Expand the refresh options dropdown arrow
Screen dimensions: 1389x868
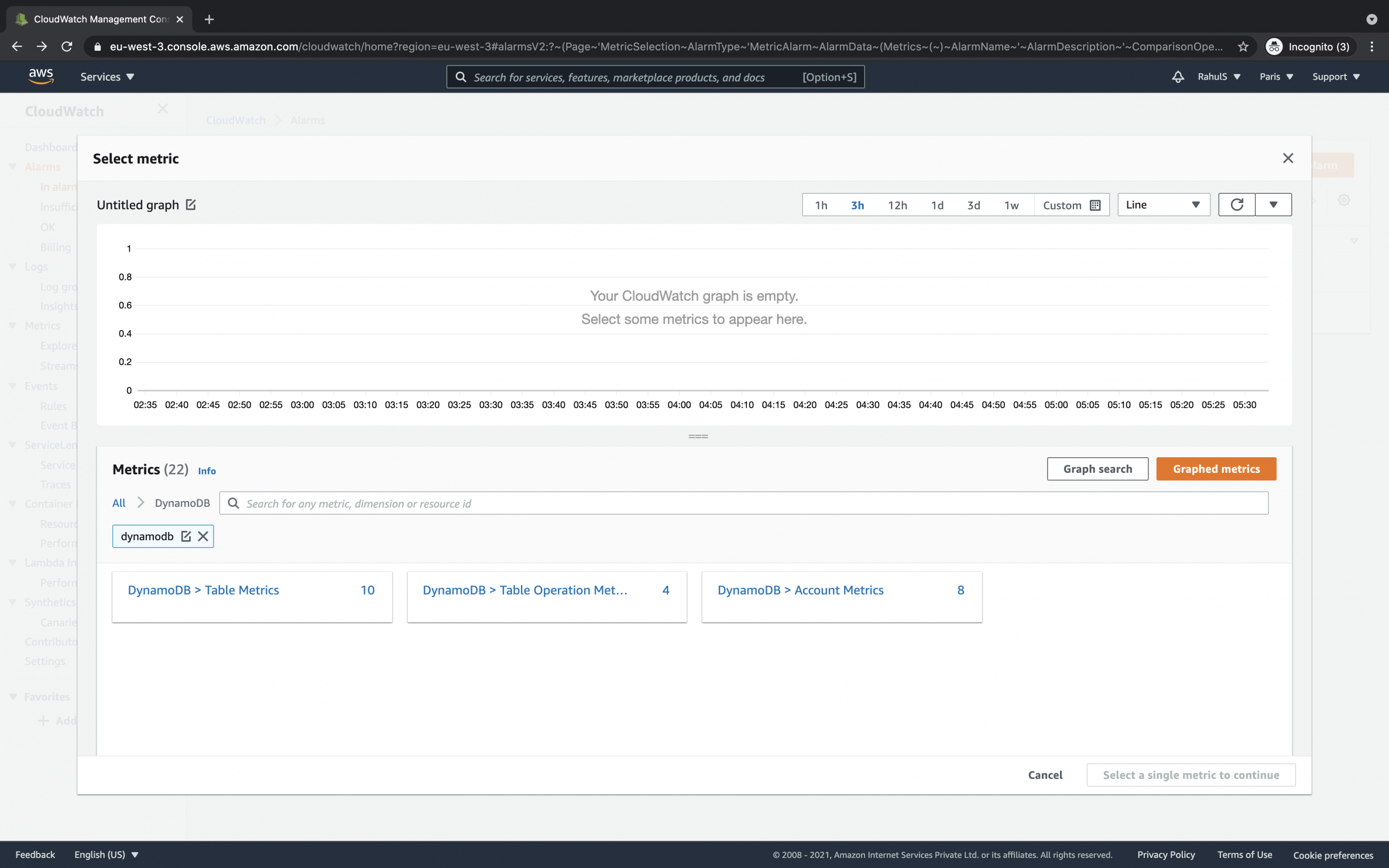coord(1273,205)
